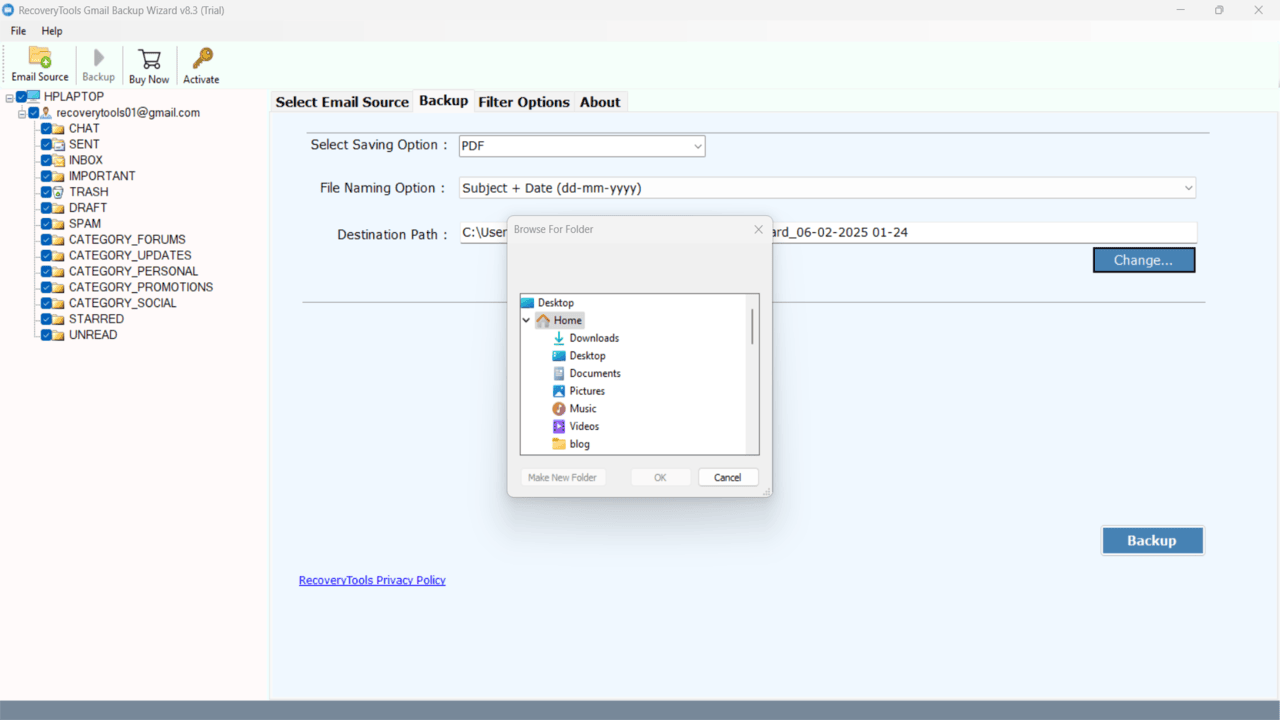1280x720 pixels.
Task: Click OK in Browse For Folder dialog
Action: [x=660, y=477]
